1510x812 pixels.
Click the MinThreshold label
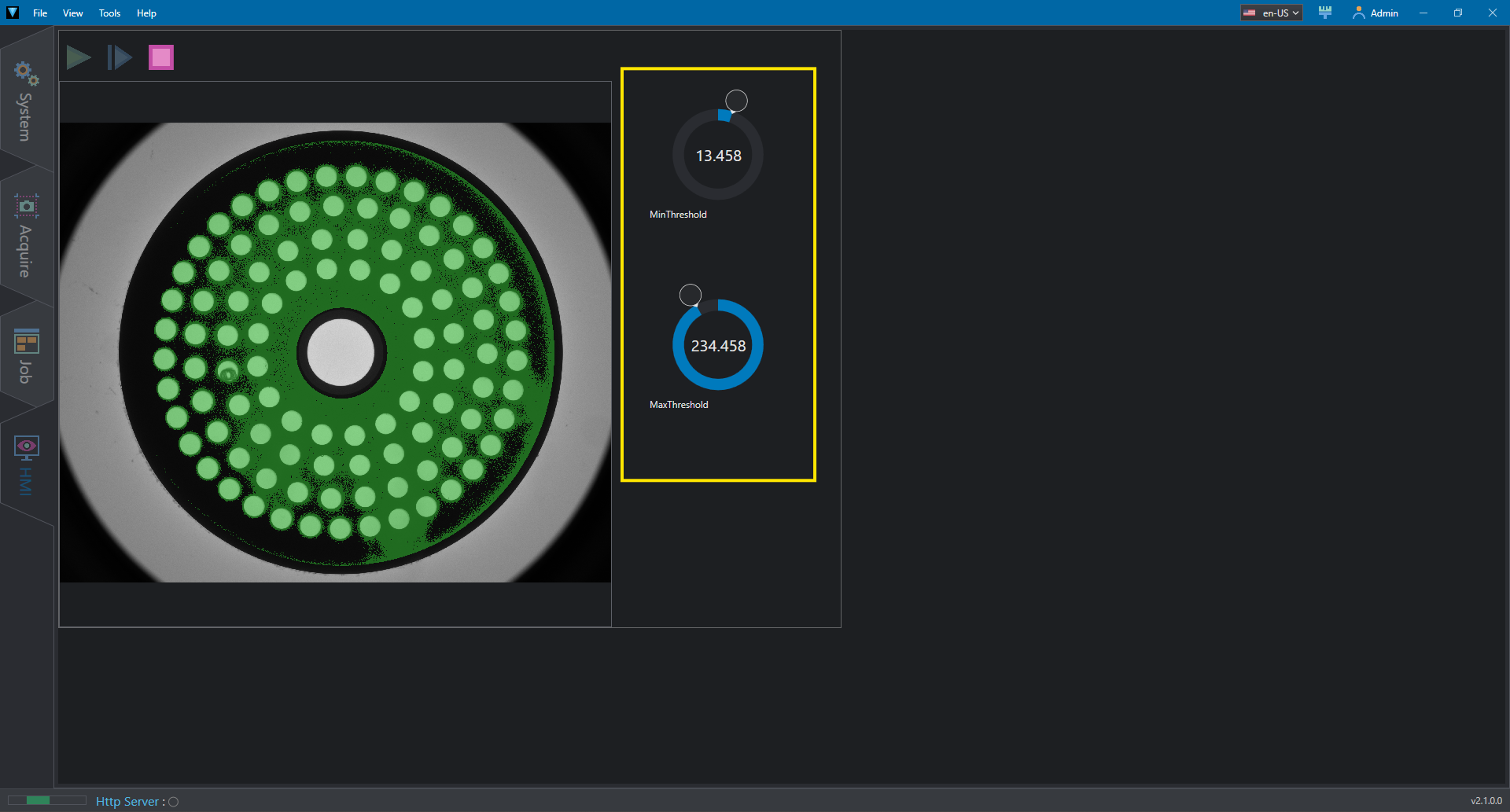[678, 215]
